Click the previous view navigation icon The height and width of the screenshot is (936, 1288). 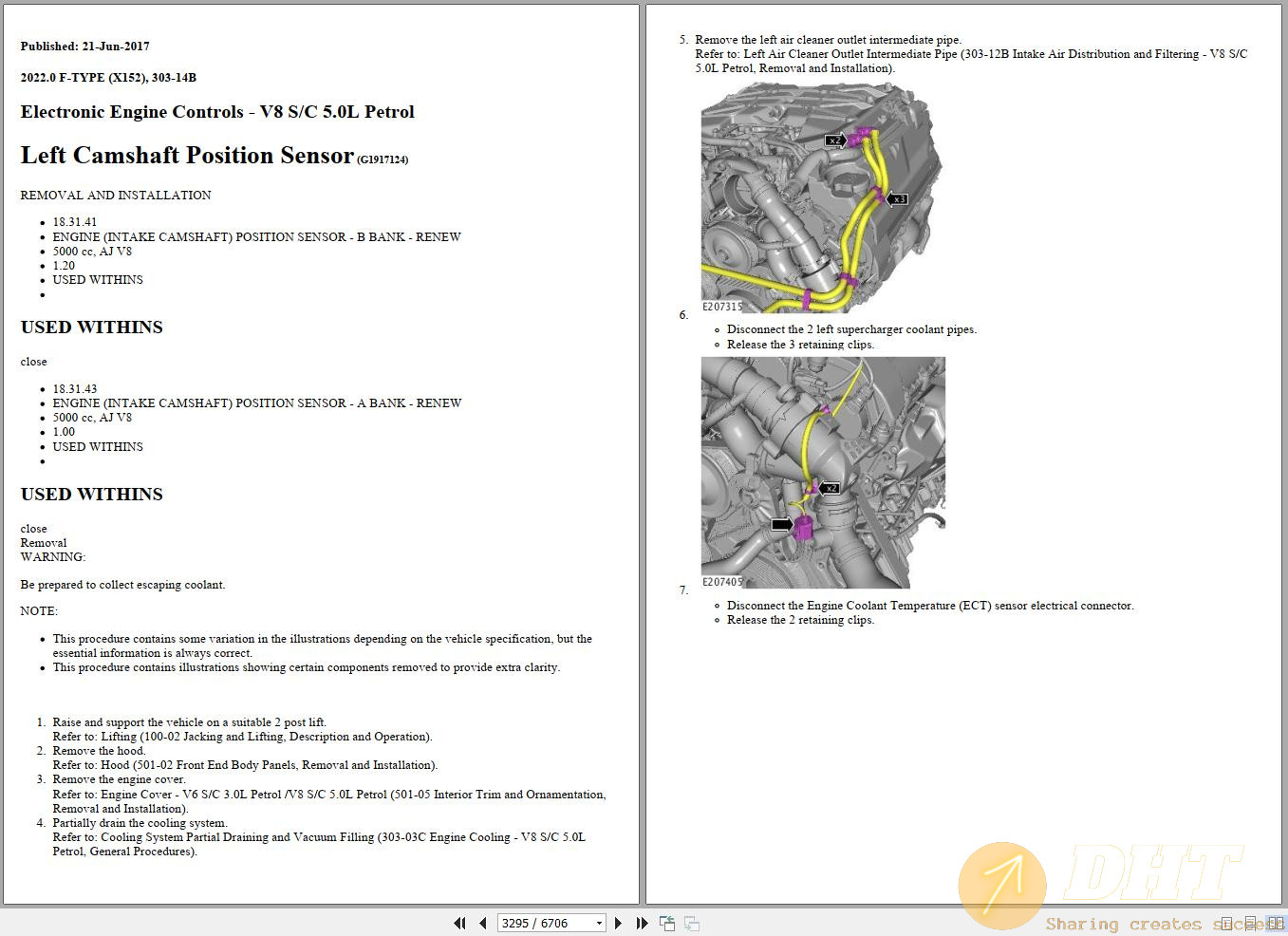[x=667, y=923]
